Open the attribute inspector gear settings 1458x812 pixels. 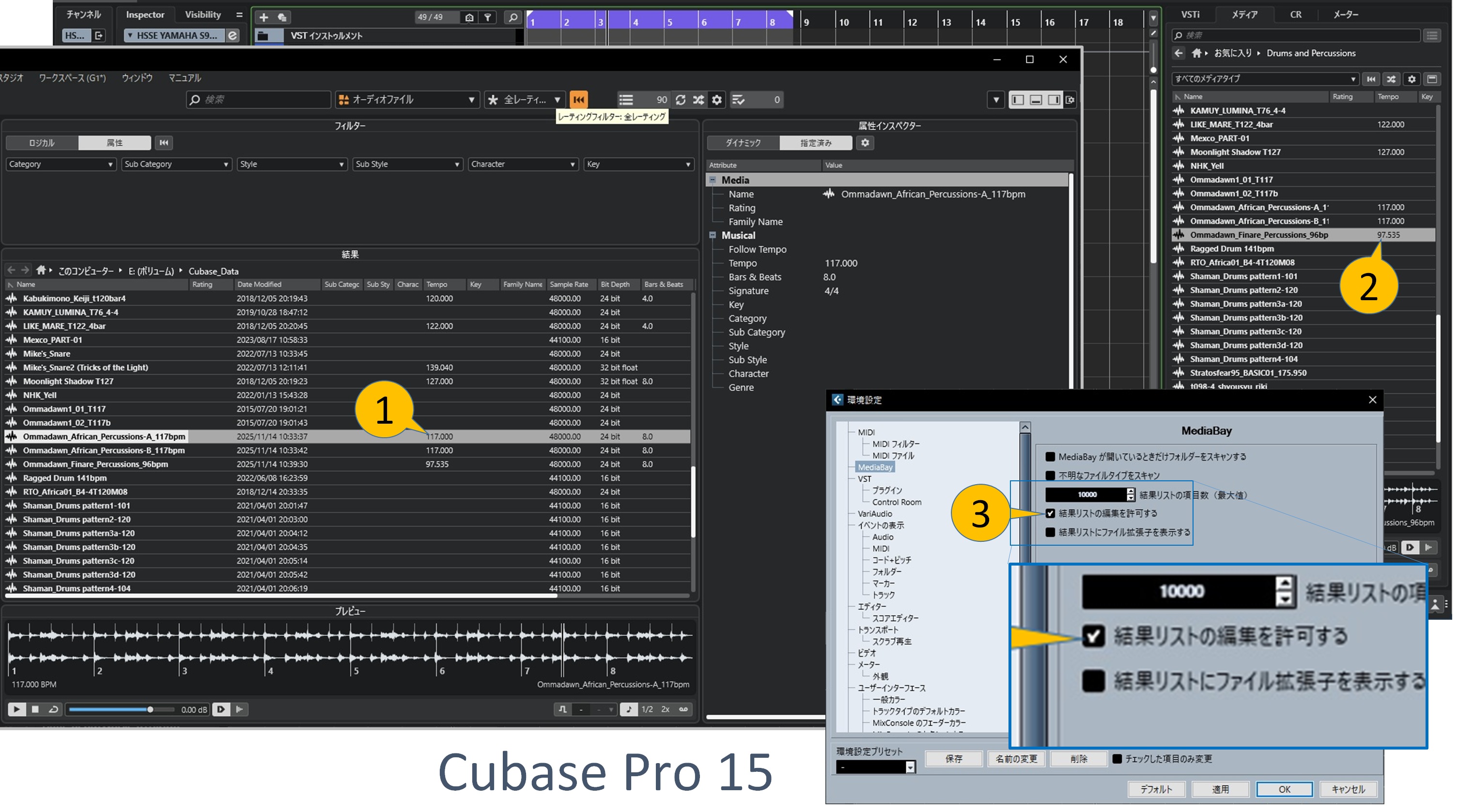pos(865,142)
